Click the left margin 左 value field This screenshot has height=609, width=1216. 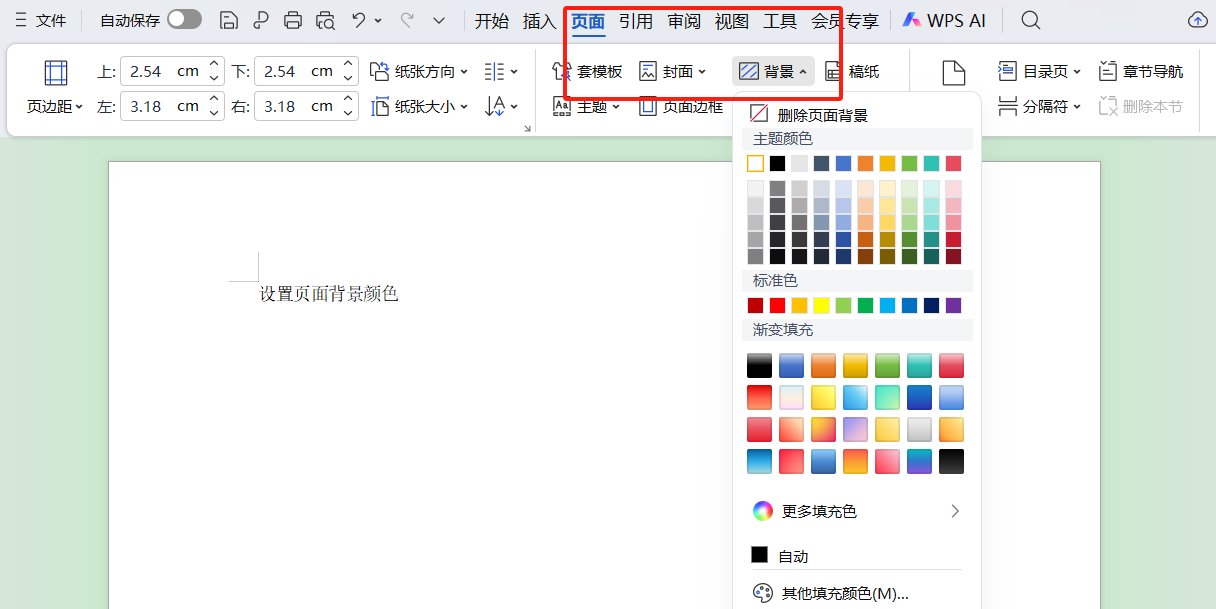(x=161, y=106)
